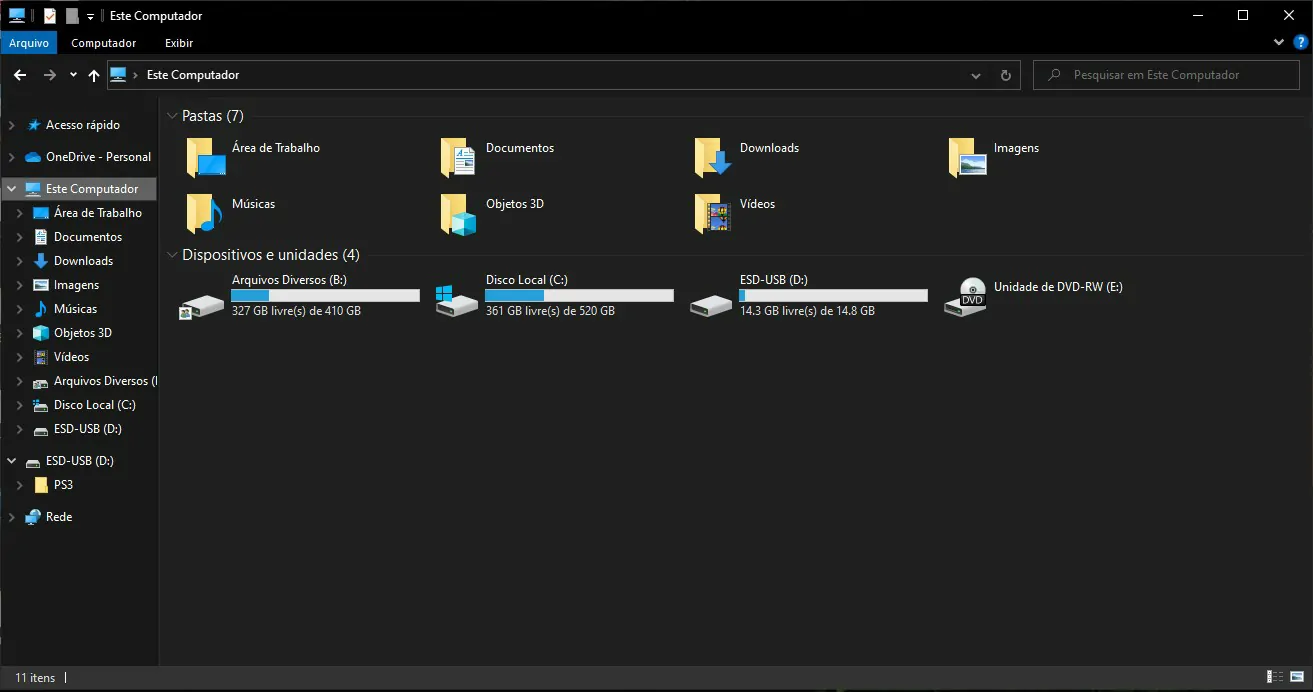
Task: Expand the Rede tree node
Action: pos(12,517)
